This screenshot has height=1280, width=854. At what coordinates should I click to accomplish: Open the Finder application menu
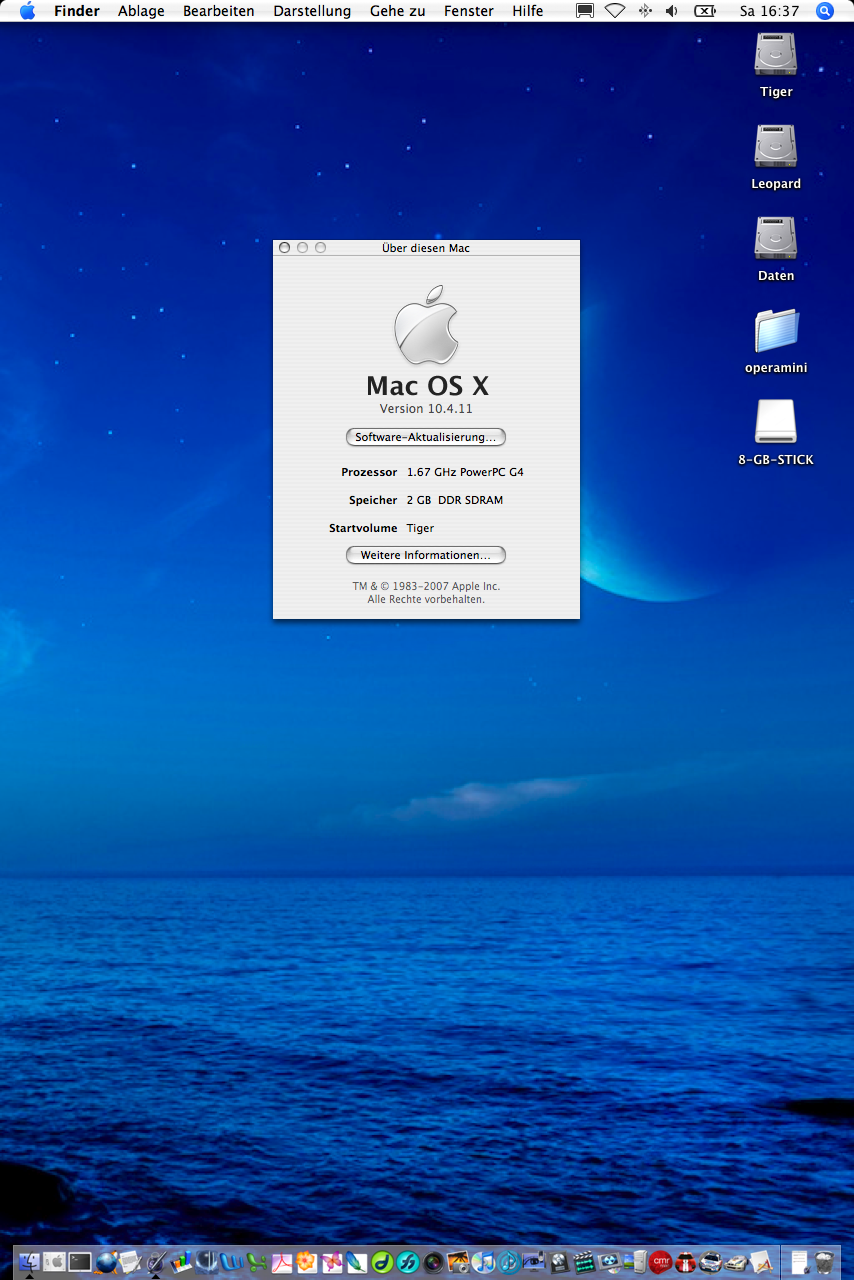pyautogui.click(x=77, y=11)
